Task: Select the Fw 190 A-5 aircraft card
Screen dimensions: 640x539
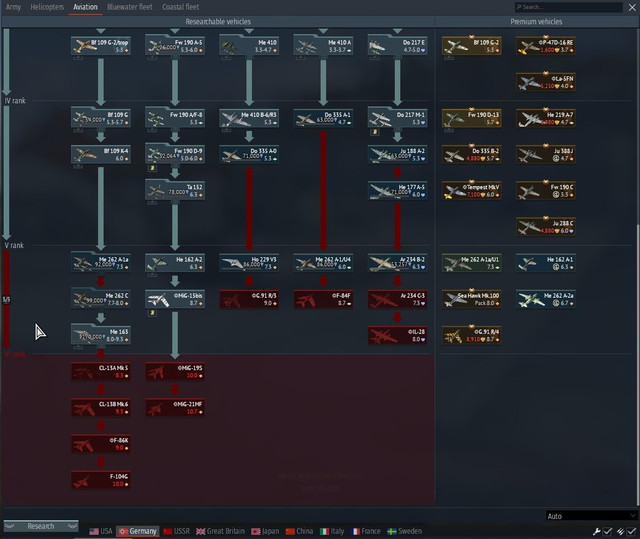Action: [175, 46]
